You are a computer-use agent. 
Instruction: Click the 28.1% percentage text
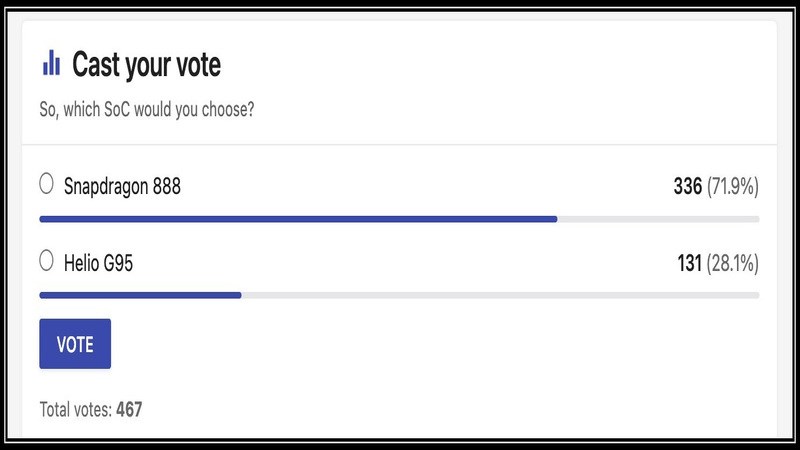(x=733, y=264)
